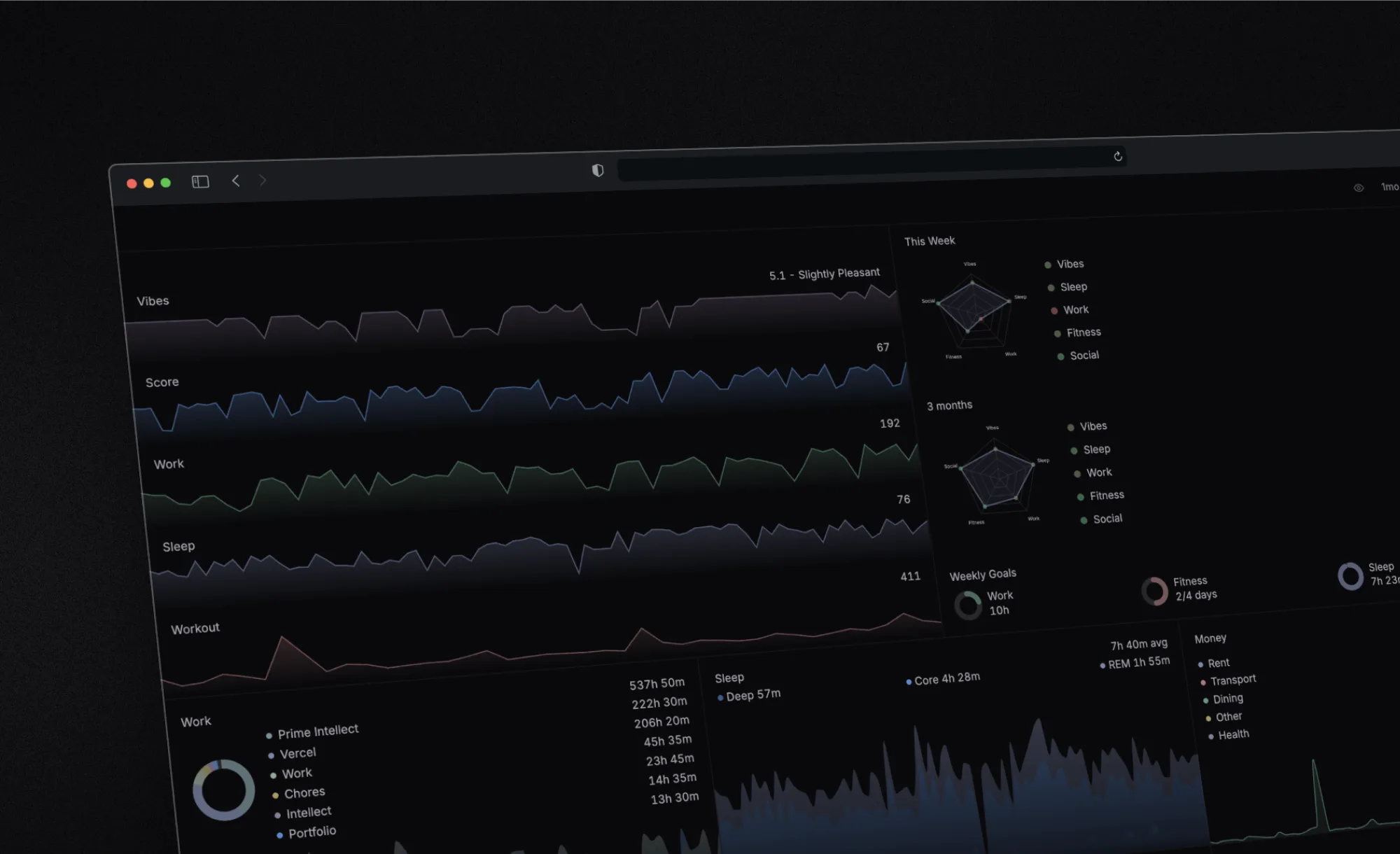Select the Core 4h 28m sleep stage

coord(943,679)
